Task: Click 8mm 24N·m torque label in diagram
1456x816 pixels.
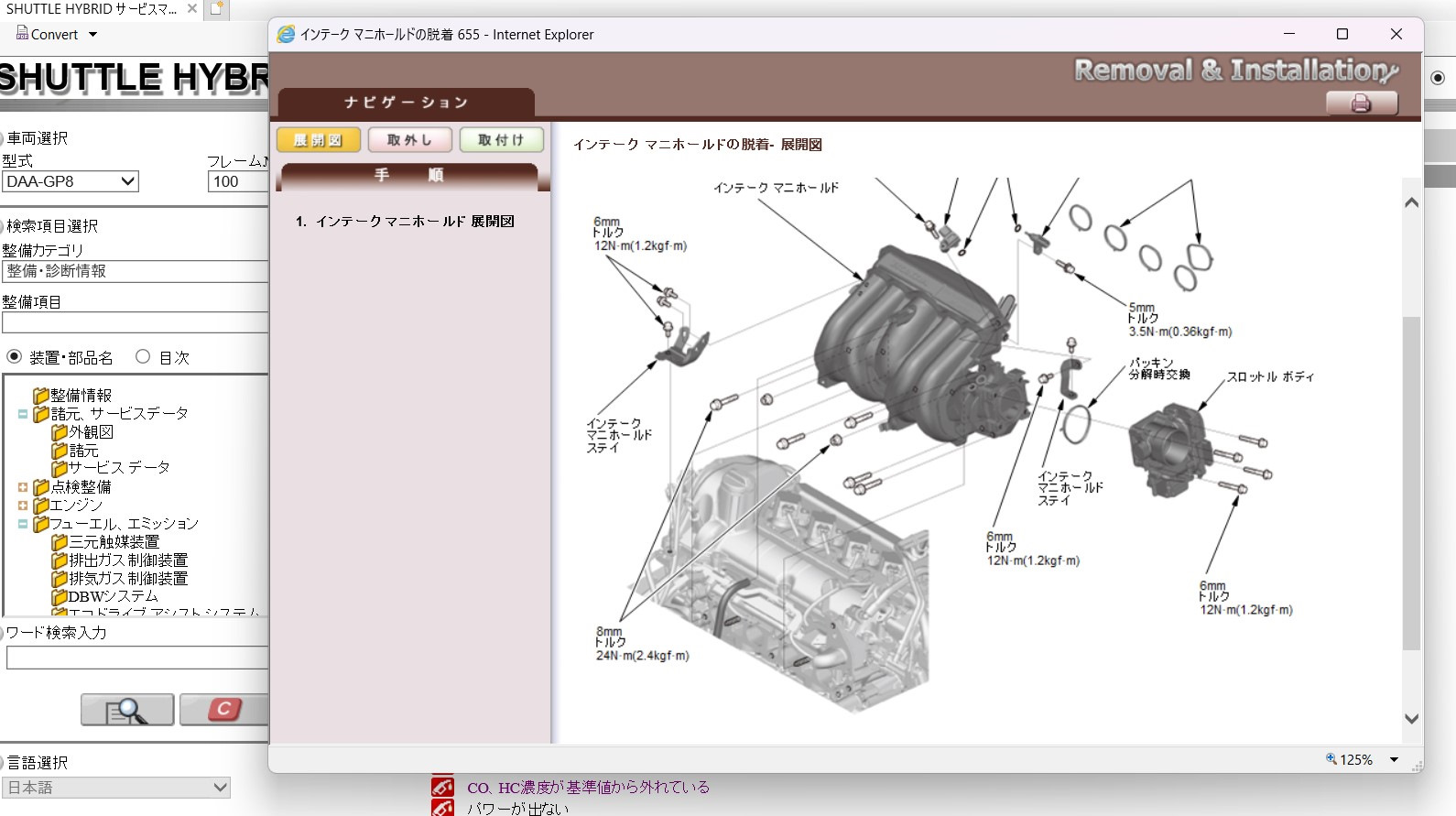Action: [642, 644]
